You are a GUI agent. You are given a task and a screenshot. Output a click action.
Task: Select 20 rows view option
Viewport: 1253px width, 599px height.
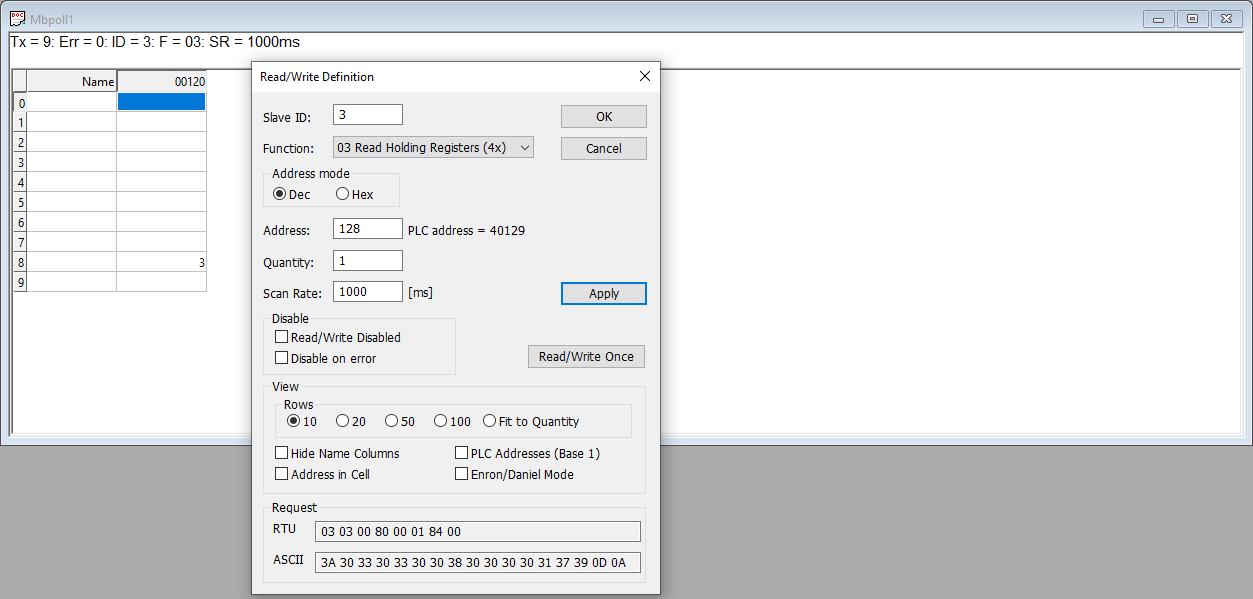point(343,421)
